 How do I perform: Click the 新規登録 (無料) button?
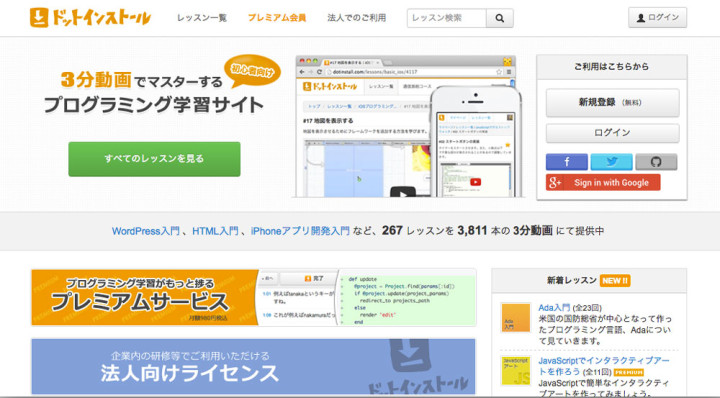click(612, 103)
